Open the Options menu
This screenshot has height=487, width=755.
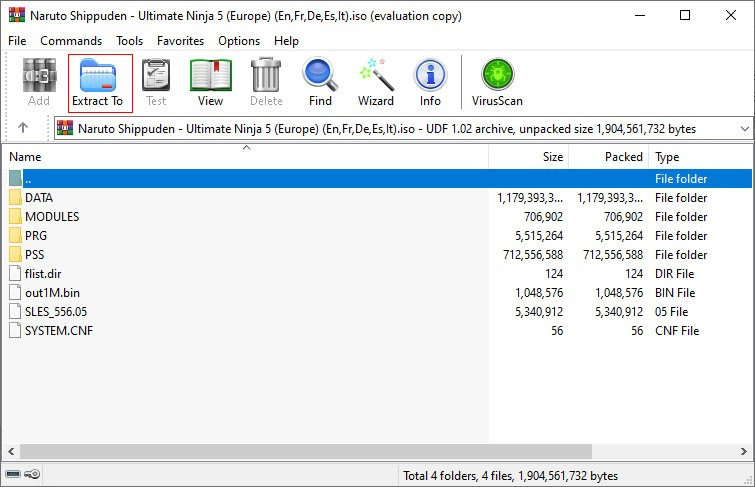pyautogui.click(x=239, y=41)
